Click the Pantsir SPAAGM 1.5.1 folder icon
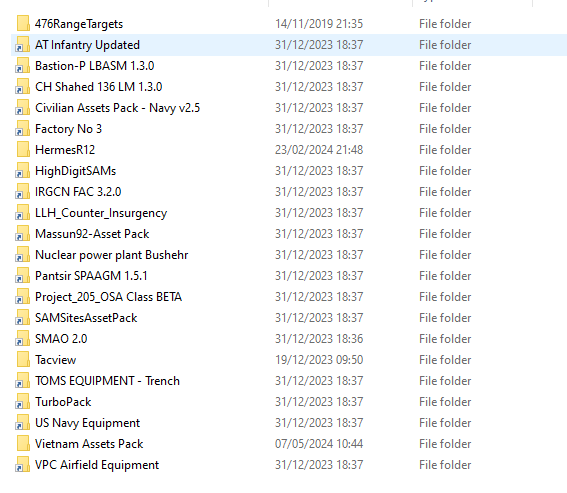The height and width of the screenshot is (493, 567). click(23, 275)
